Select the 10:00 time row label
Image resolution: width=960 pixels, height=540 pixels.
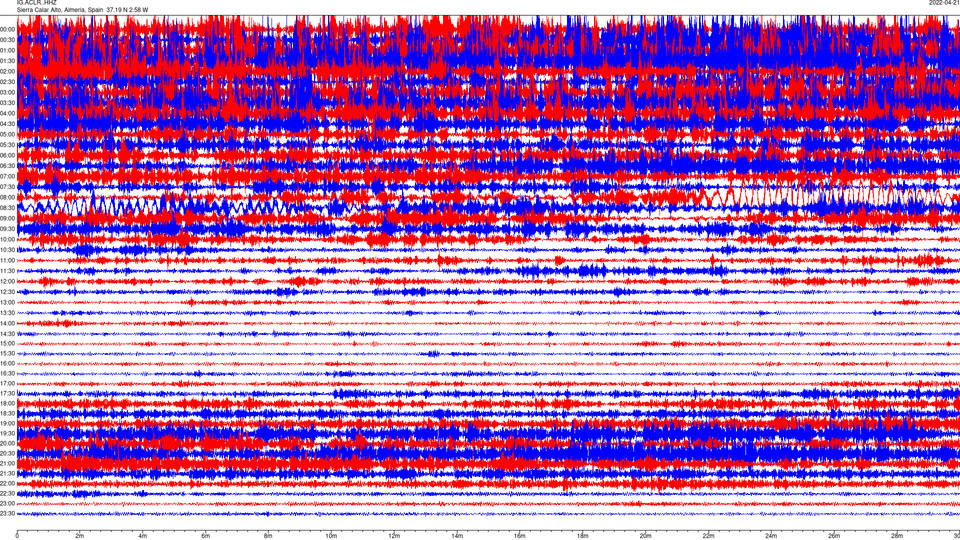pyautogui.click(x=7, y=239)
